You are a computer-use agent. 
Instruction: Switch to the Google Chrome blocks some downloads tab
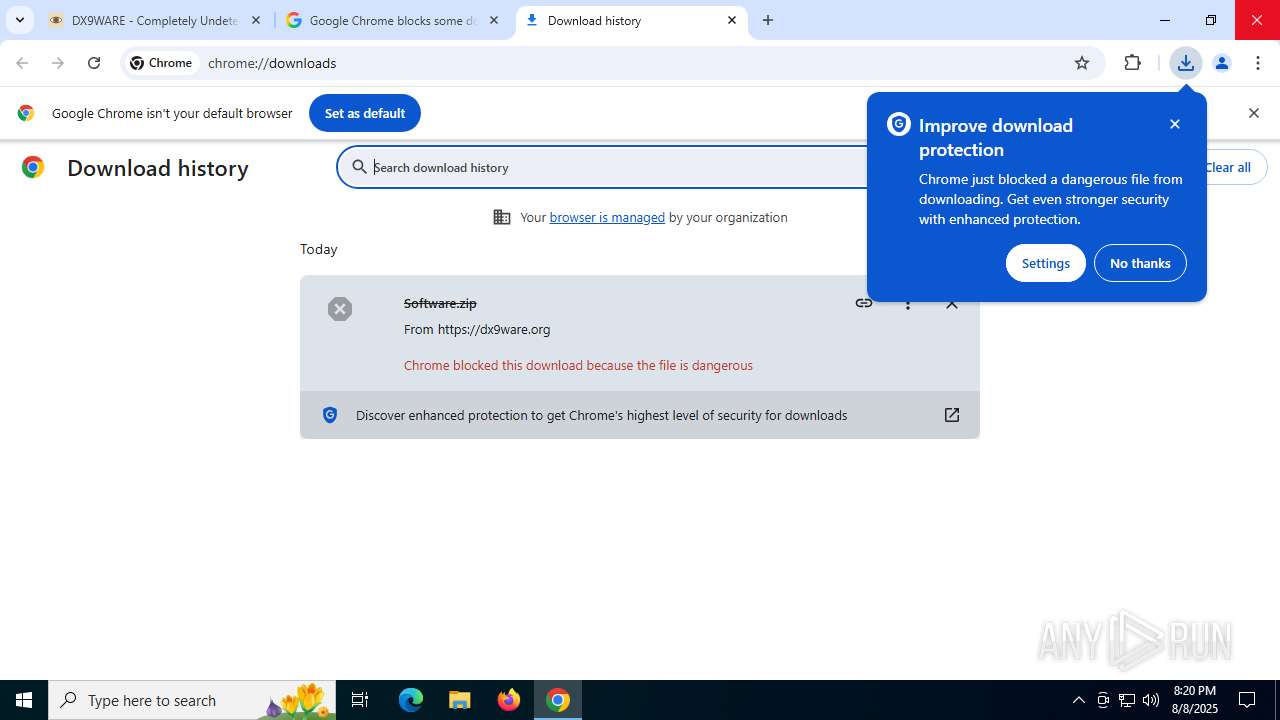393,20
